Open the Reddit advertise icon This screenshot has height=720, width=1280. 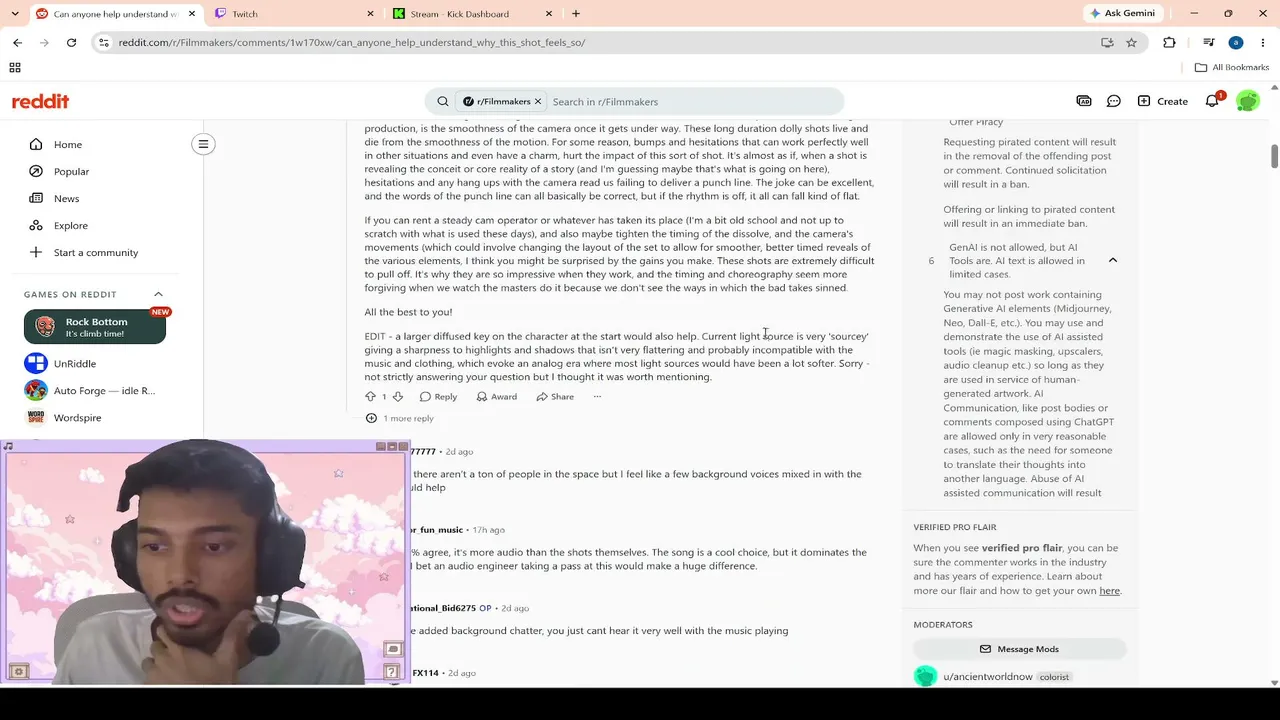(1084, 101)
